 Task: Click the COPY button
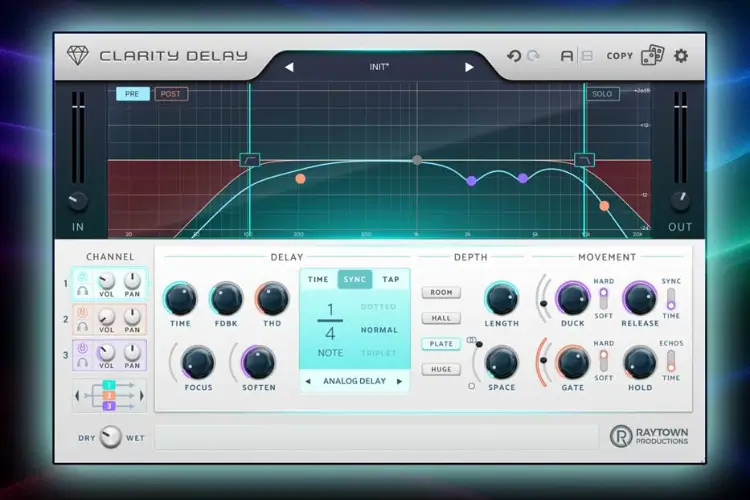click(x=620, y=56)
